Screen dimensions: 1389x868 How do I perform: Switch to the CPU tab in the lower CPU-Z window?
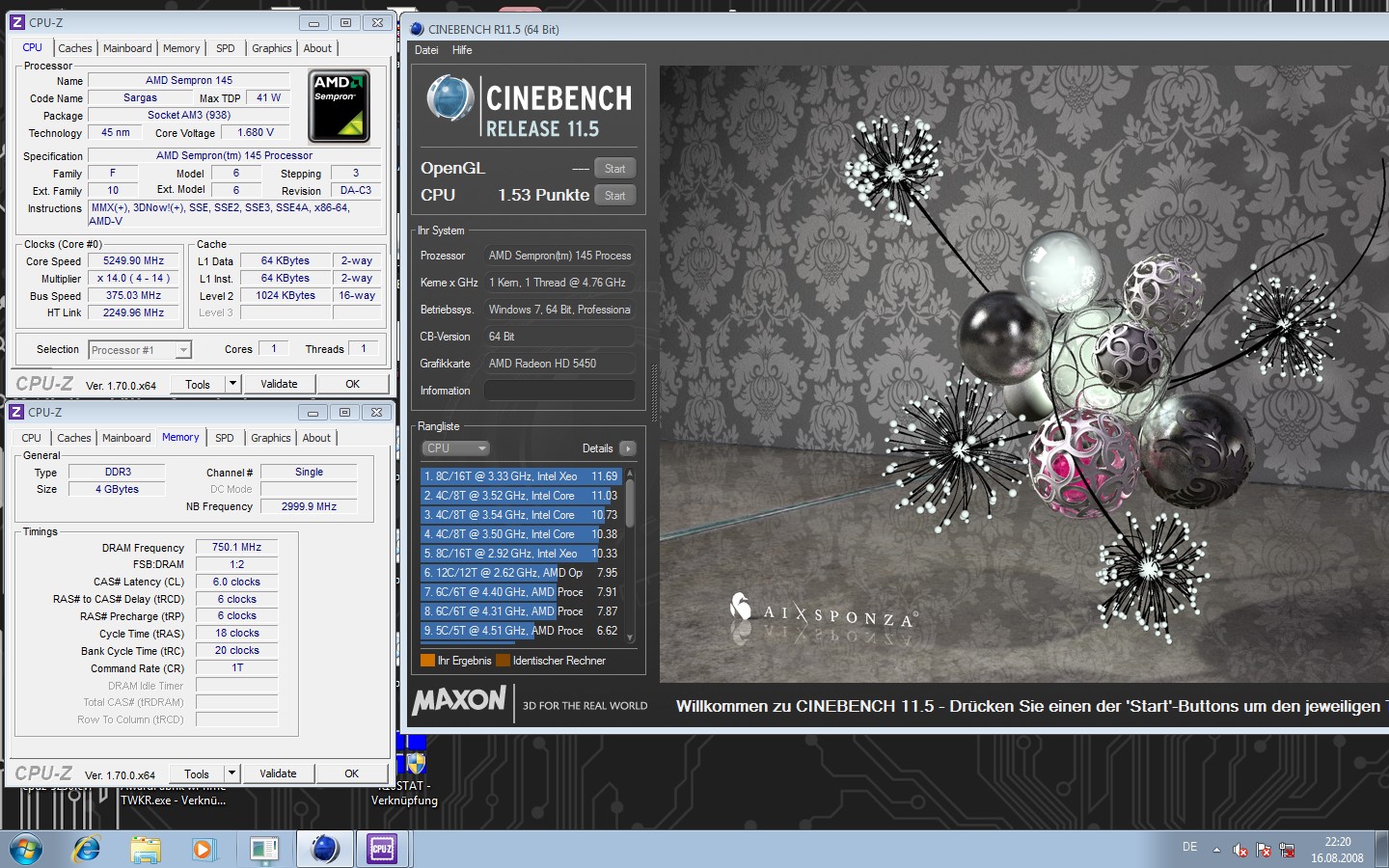point(32,438)
